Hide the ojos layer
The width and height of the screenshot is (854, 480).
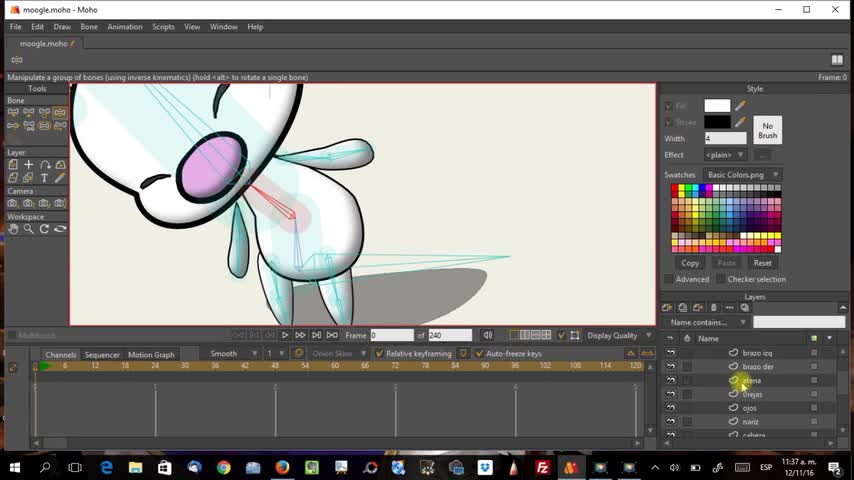coord(671,408)
